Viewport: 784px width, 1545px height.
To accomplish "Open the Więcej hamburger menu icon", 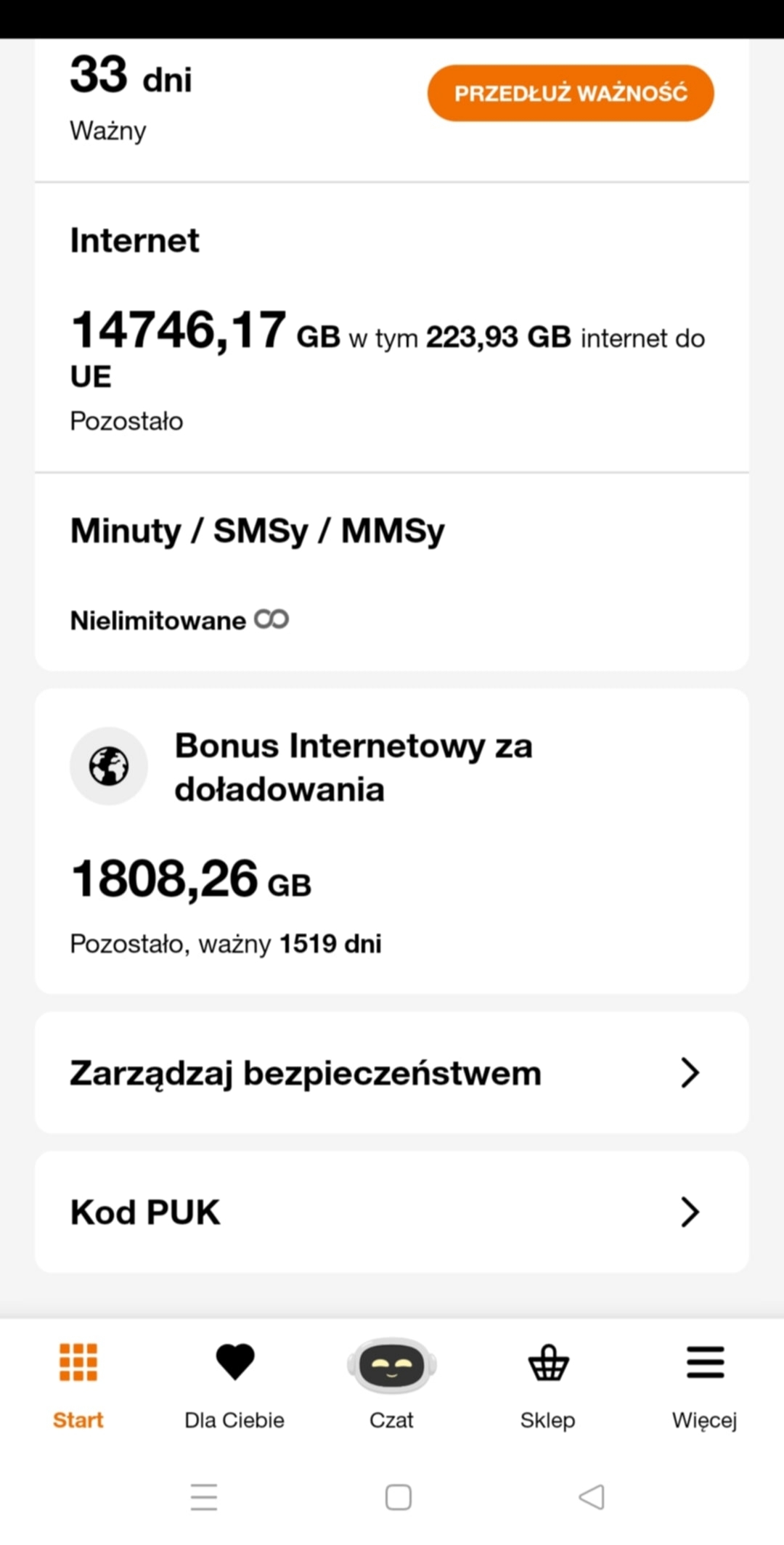I will (705, 1362).
